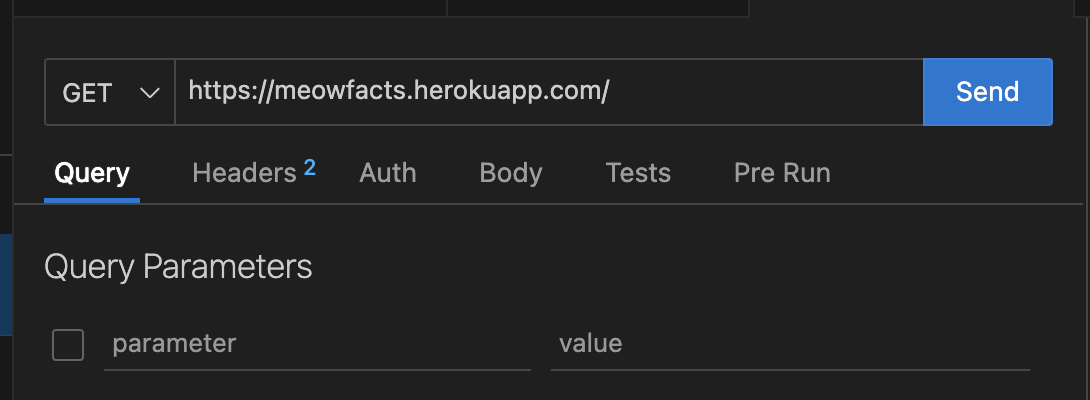Click the meowfacts URL input field

coord(548,92)
